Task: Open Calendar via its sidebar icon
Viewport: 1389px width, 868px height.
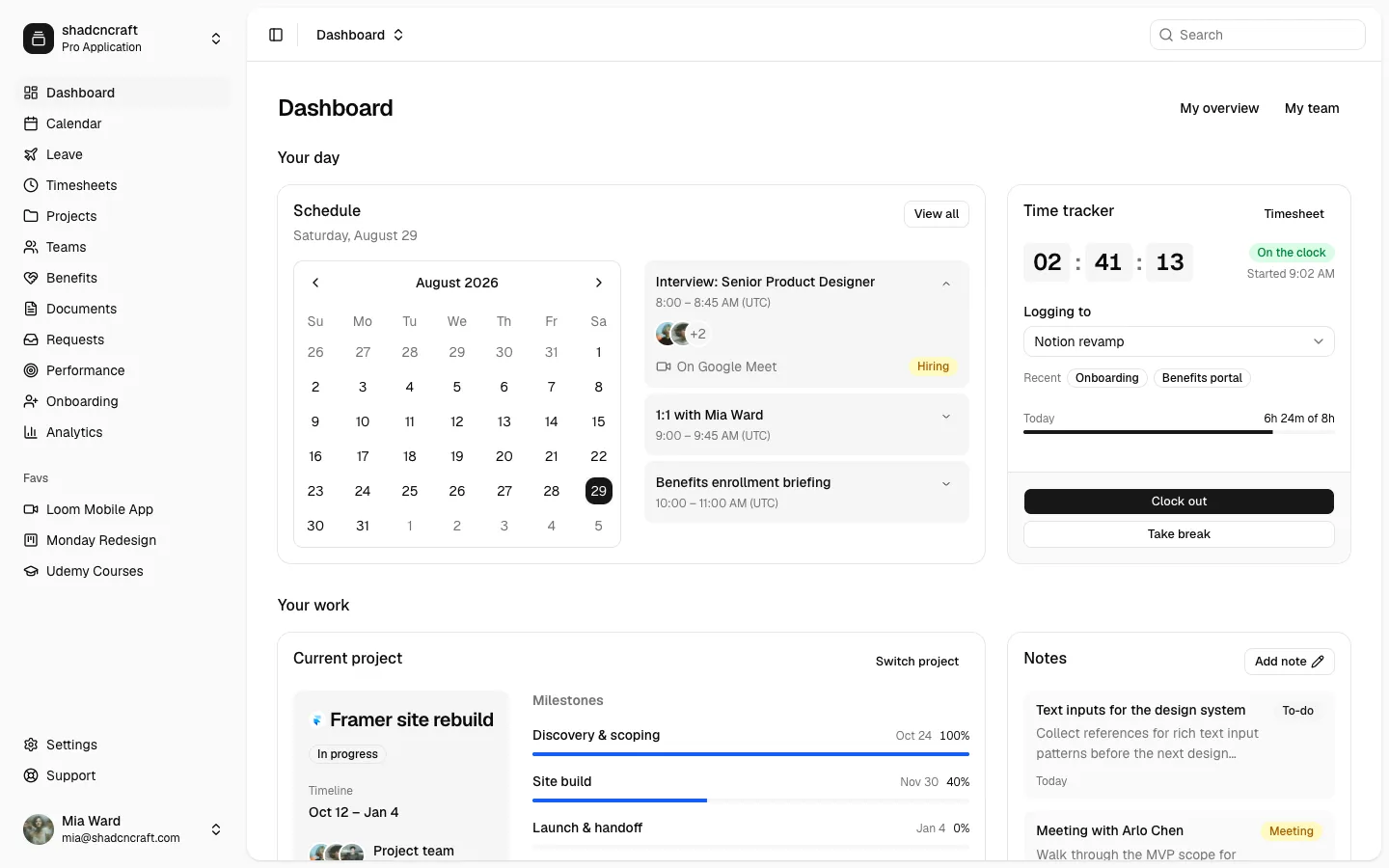Action: [x=31, y=123]
